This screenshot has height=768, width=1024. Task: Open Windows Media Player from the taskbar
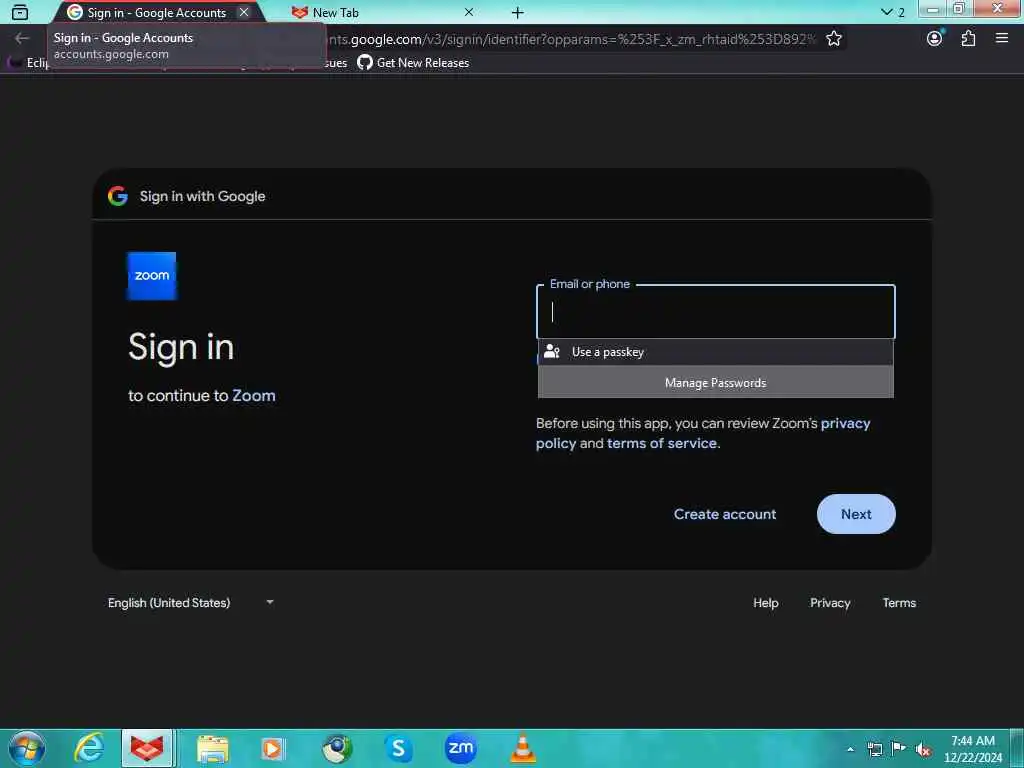273,749
